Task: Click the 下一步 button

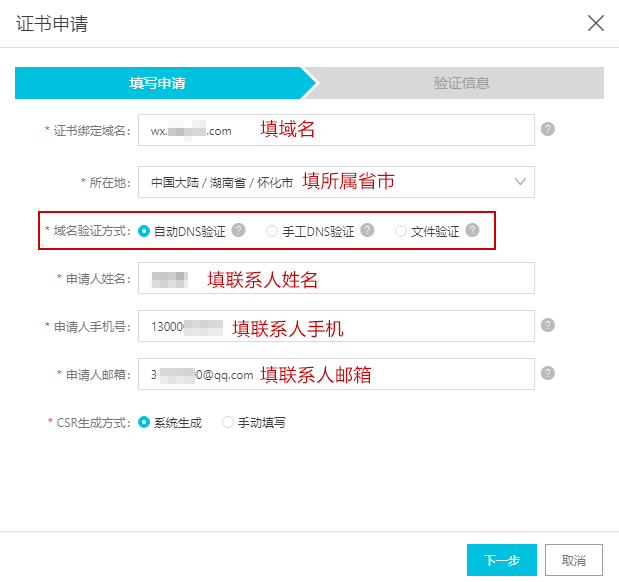Action: coord(502,560)
